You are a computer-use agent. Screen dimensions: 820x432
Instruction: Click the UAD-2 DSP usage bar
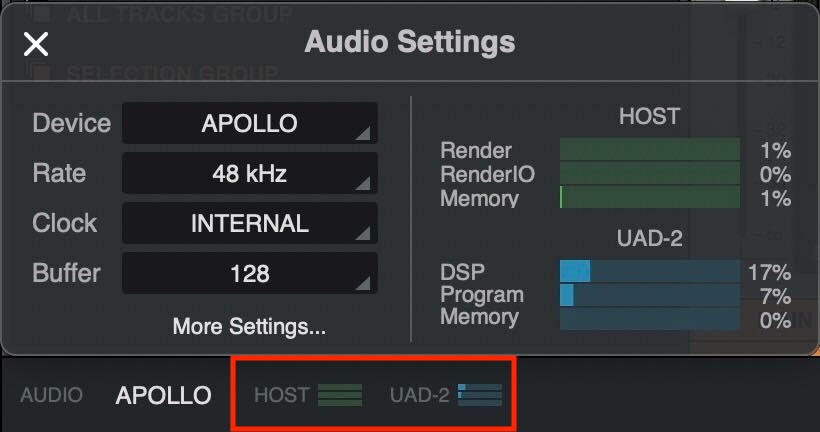click(649, 271)
